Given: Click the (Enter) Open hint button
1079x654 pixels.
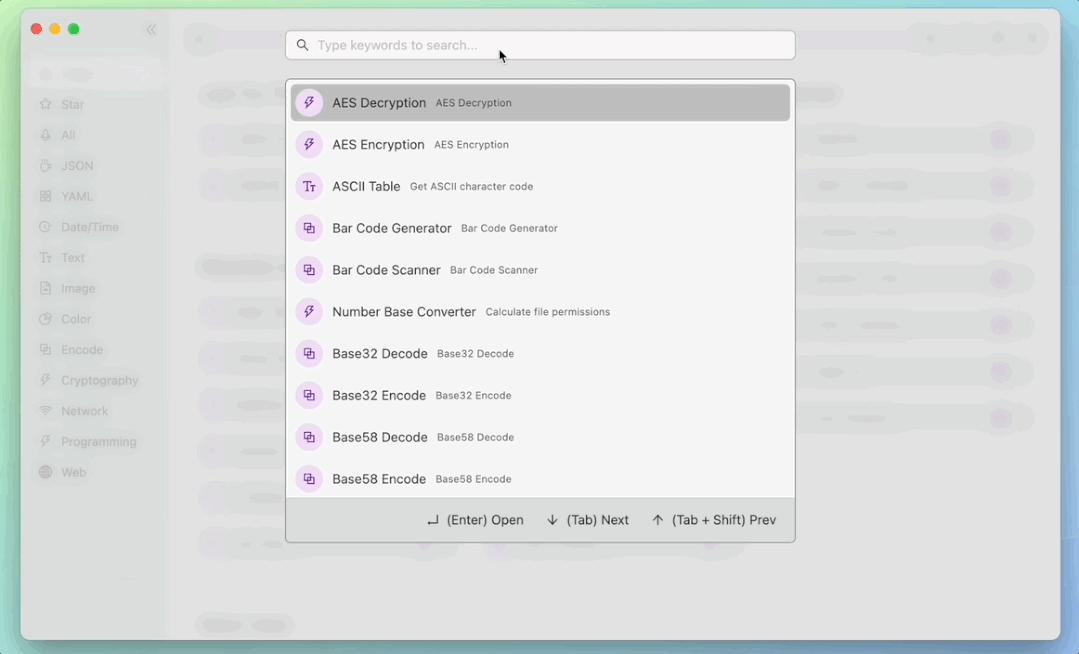Looking at the screenshot, I should pos(475,520).
